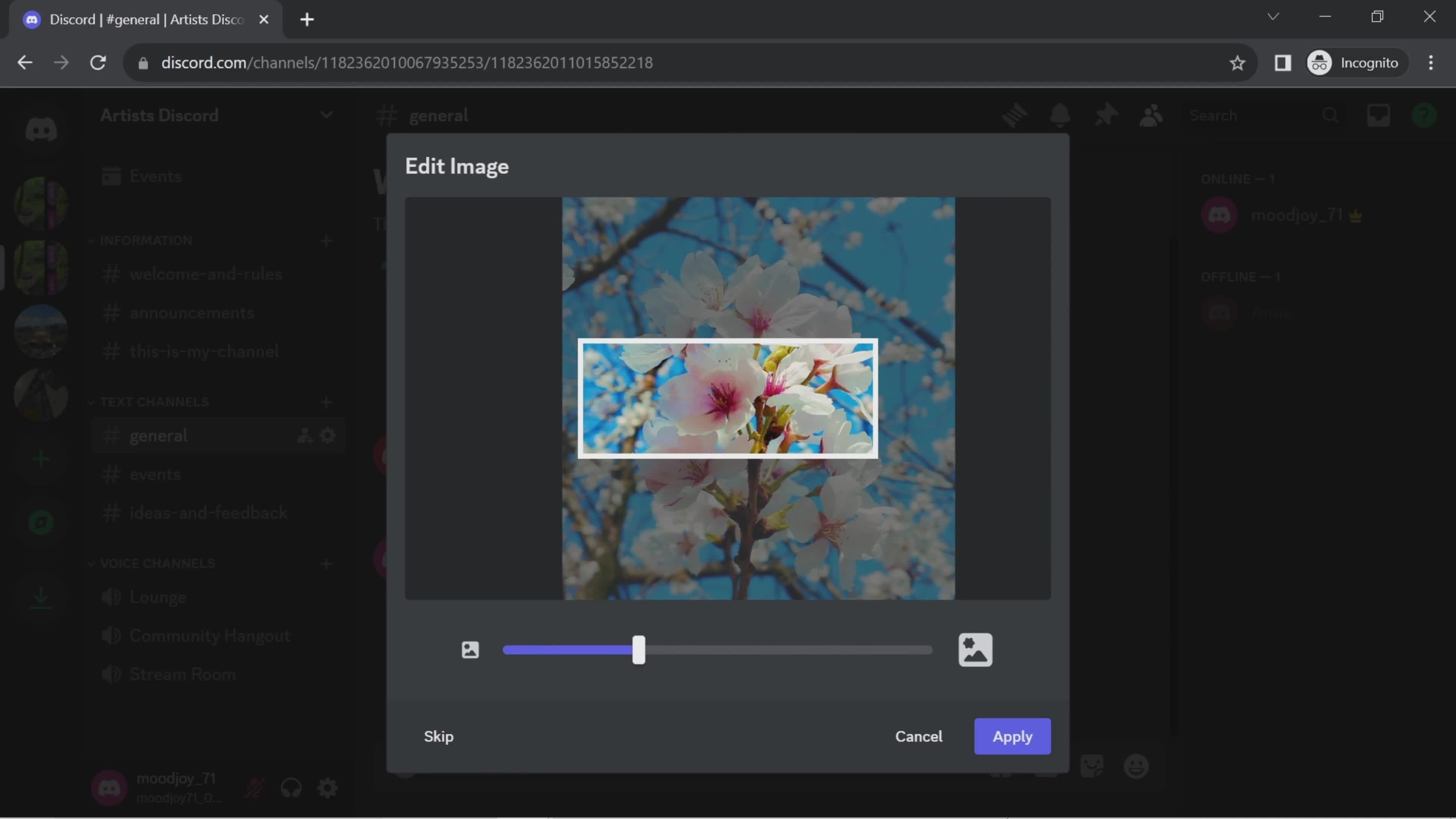Select the ideas-and-feedback channel
Image resolution: width=1456 pixels, height=819 pixels.
pos(209,512)
